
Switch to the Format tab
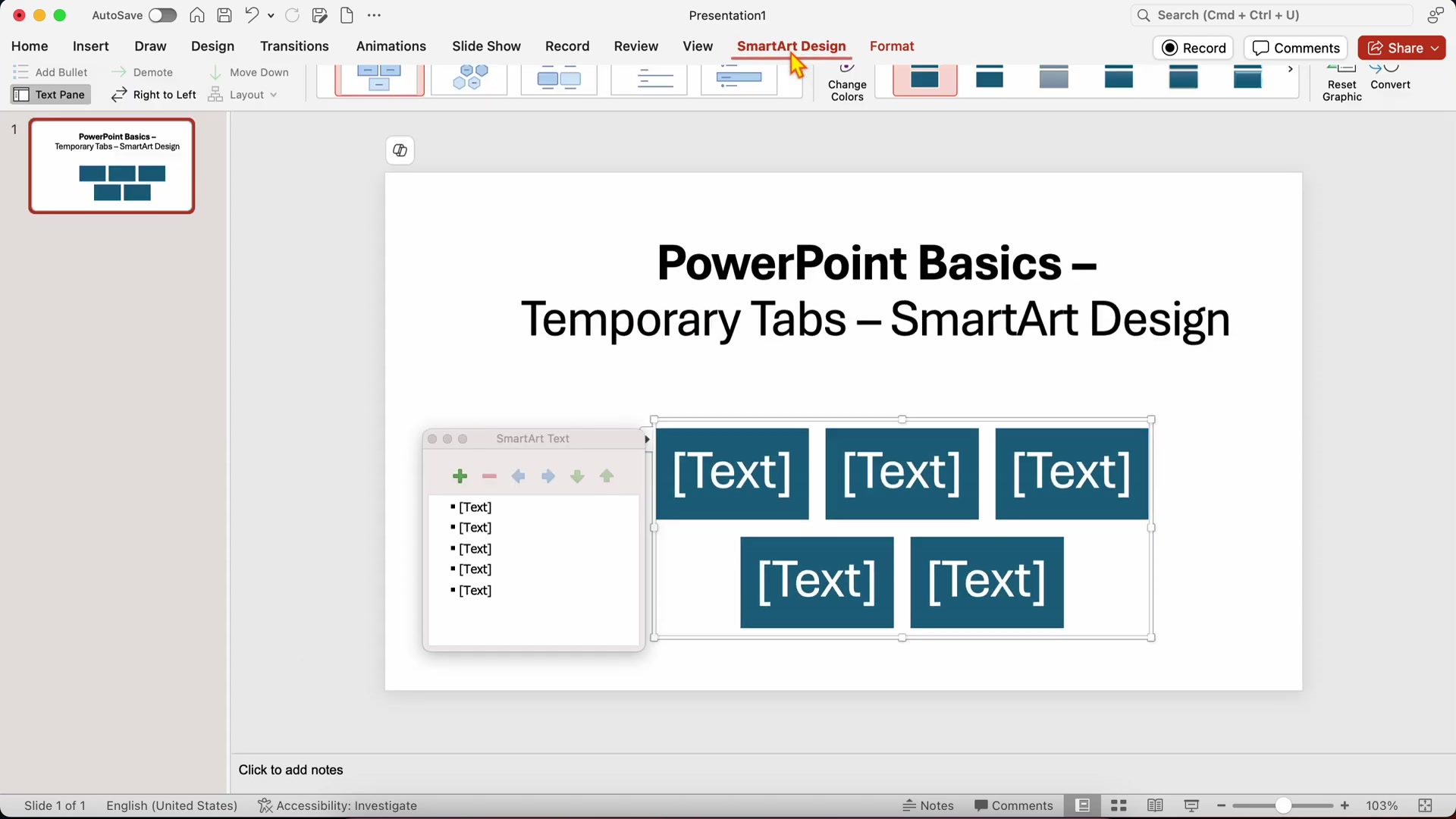(892, 46)
